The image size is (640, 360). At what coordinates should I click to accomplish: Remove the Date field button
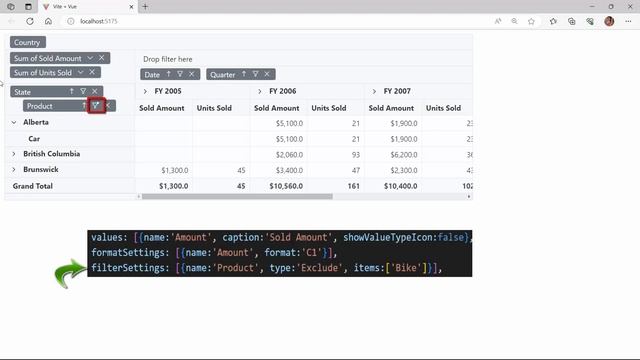pyautogui.click(x=191, y=74)
